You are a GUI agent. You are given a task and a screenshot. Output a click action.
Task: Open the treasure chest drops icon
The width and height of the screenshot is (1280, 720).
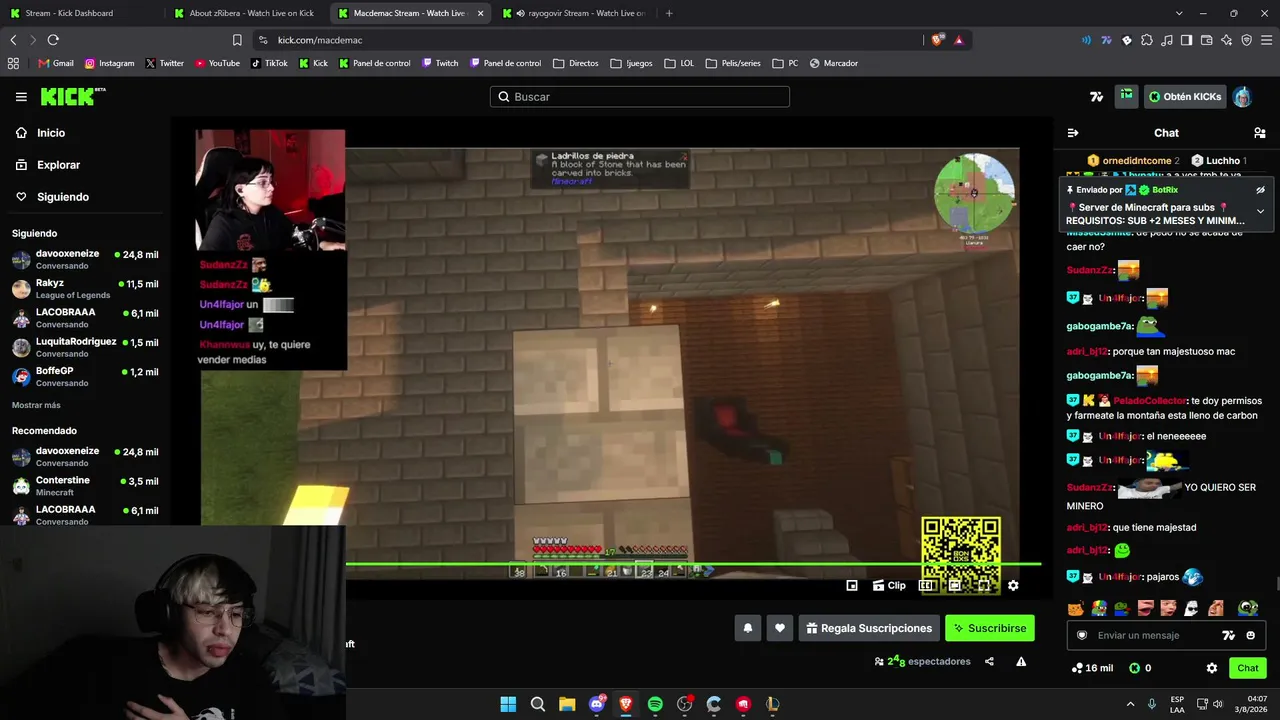(1127, 96)
